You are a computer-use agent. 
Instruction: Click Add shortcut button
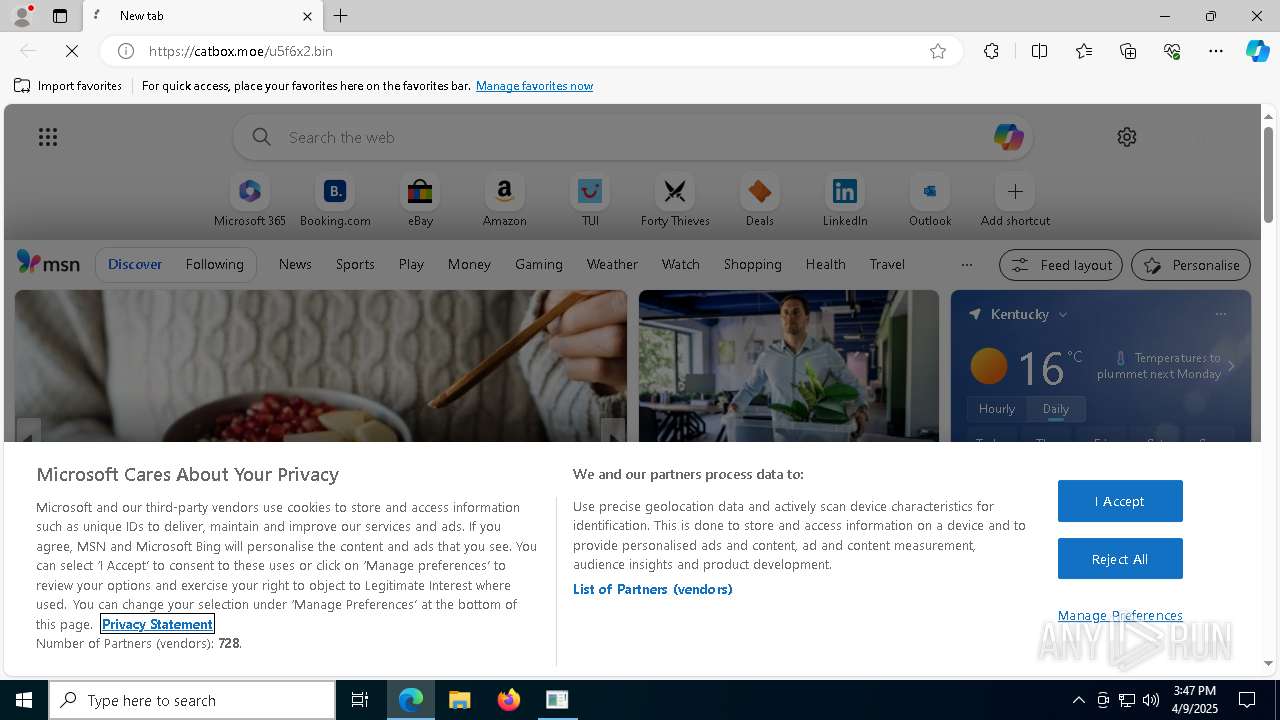pos(1015,201)
